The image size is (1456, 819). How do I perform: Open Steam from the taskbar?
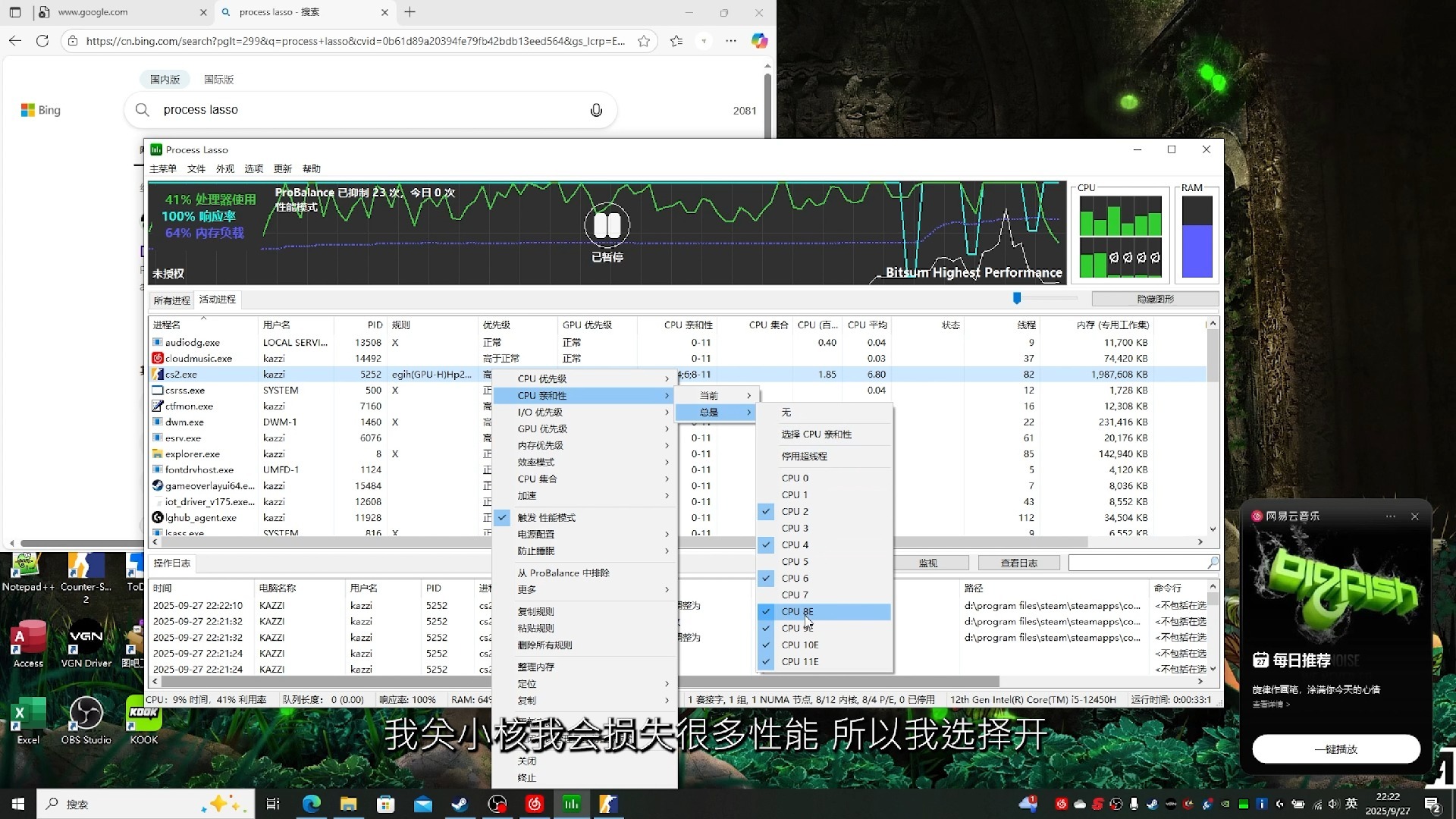460,804
